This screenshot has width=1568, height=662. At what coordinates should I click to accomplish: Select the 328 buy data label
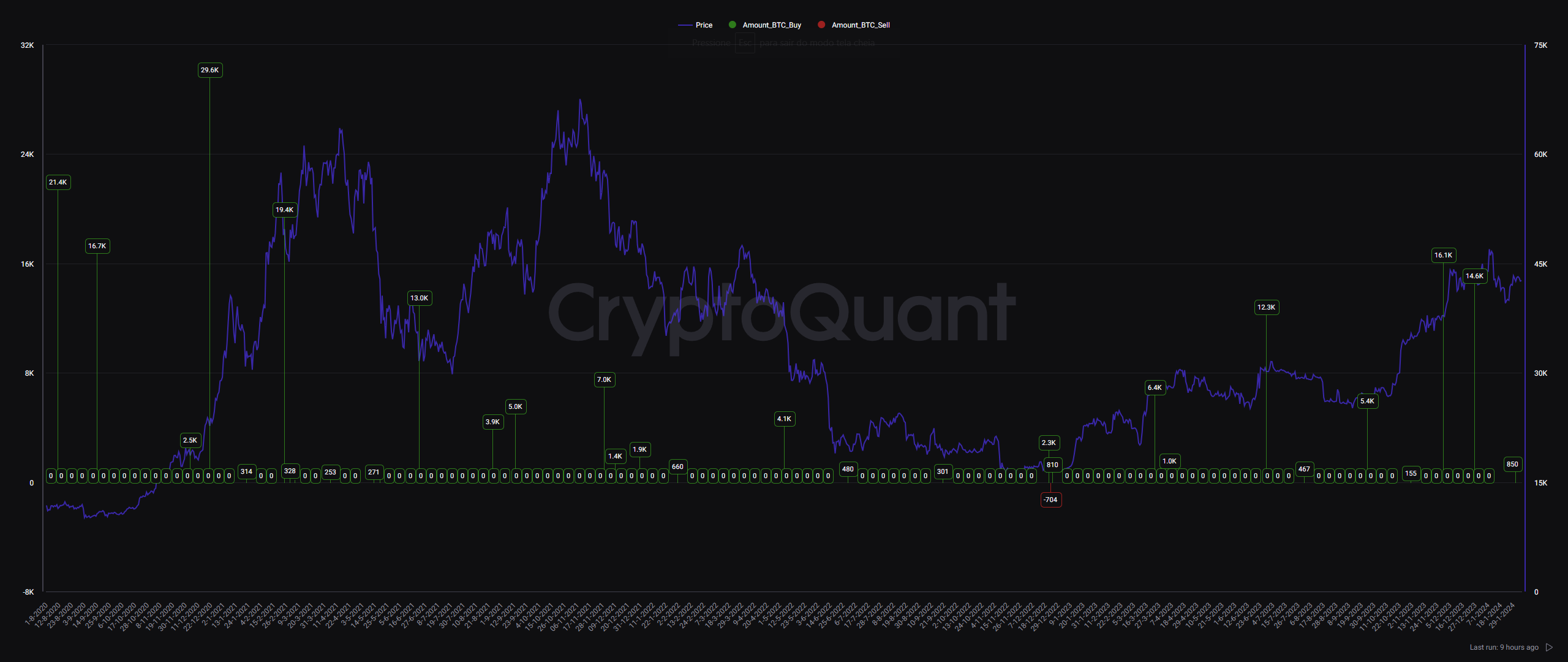click(x=290, y=471)
